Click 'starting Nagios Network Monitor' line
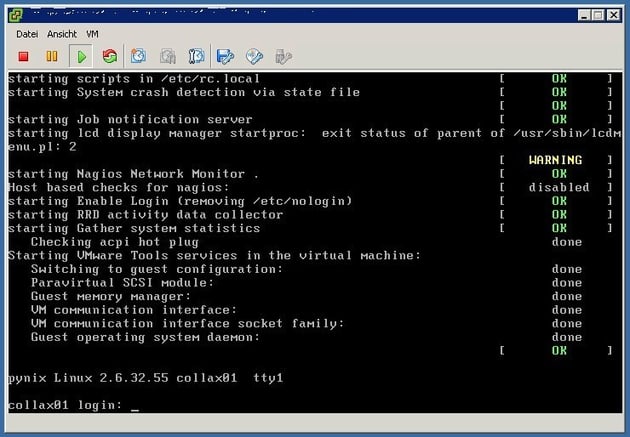630x437 pixels. (x=133, y=174)
